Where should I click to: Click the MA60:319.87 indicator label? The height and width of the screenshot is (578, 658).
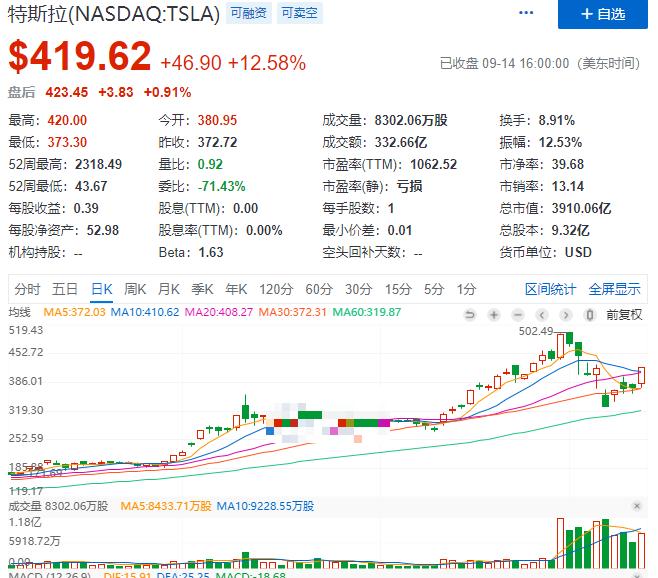(367, 312)
